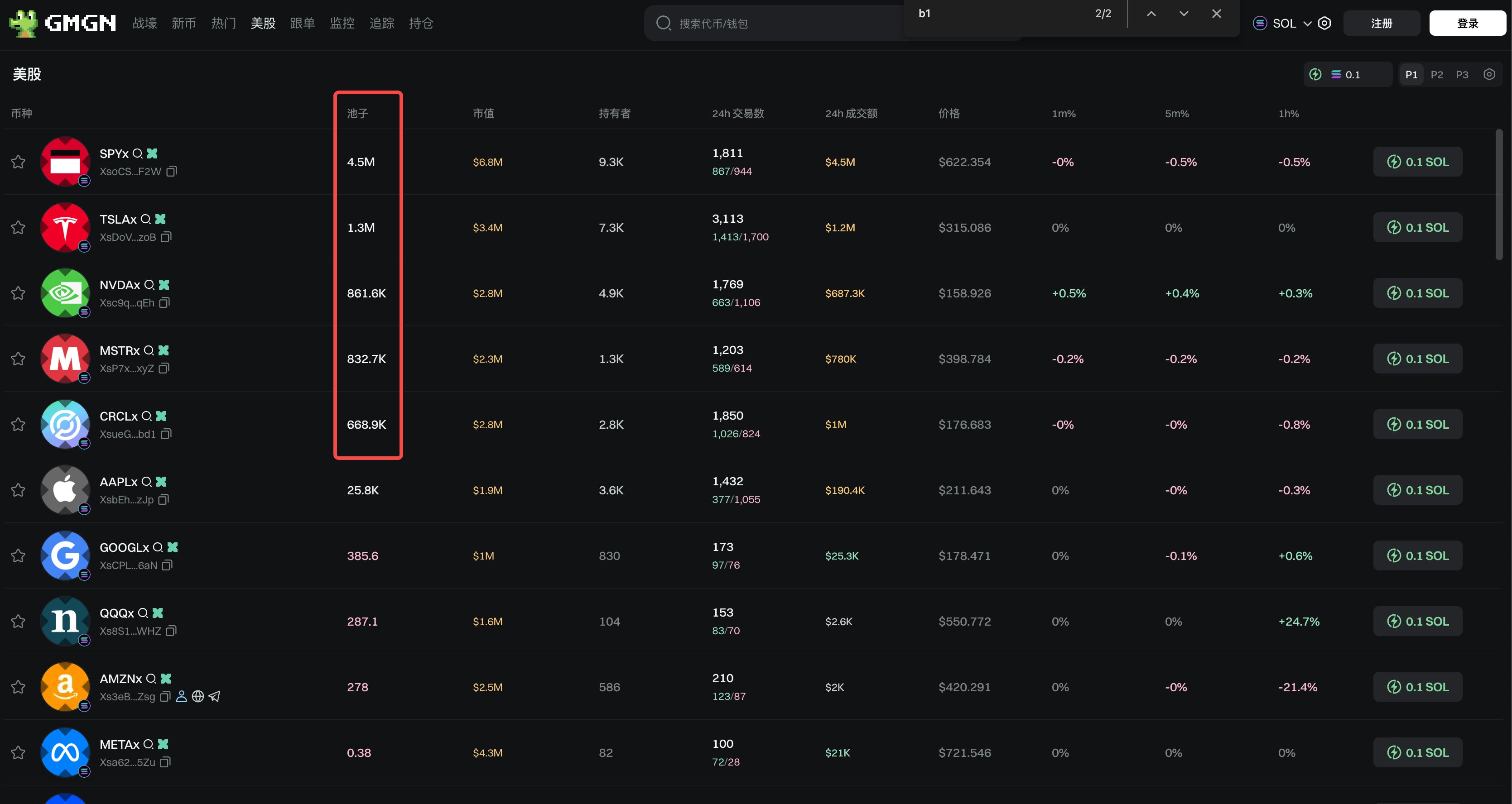Toggle the favorite star for GOOGLx

(18, 555)
